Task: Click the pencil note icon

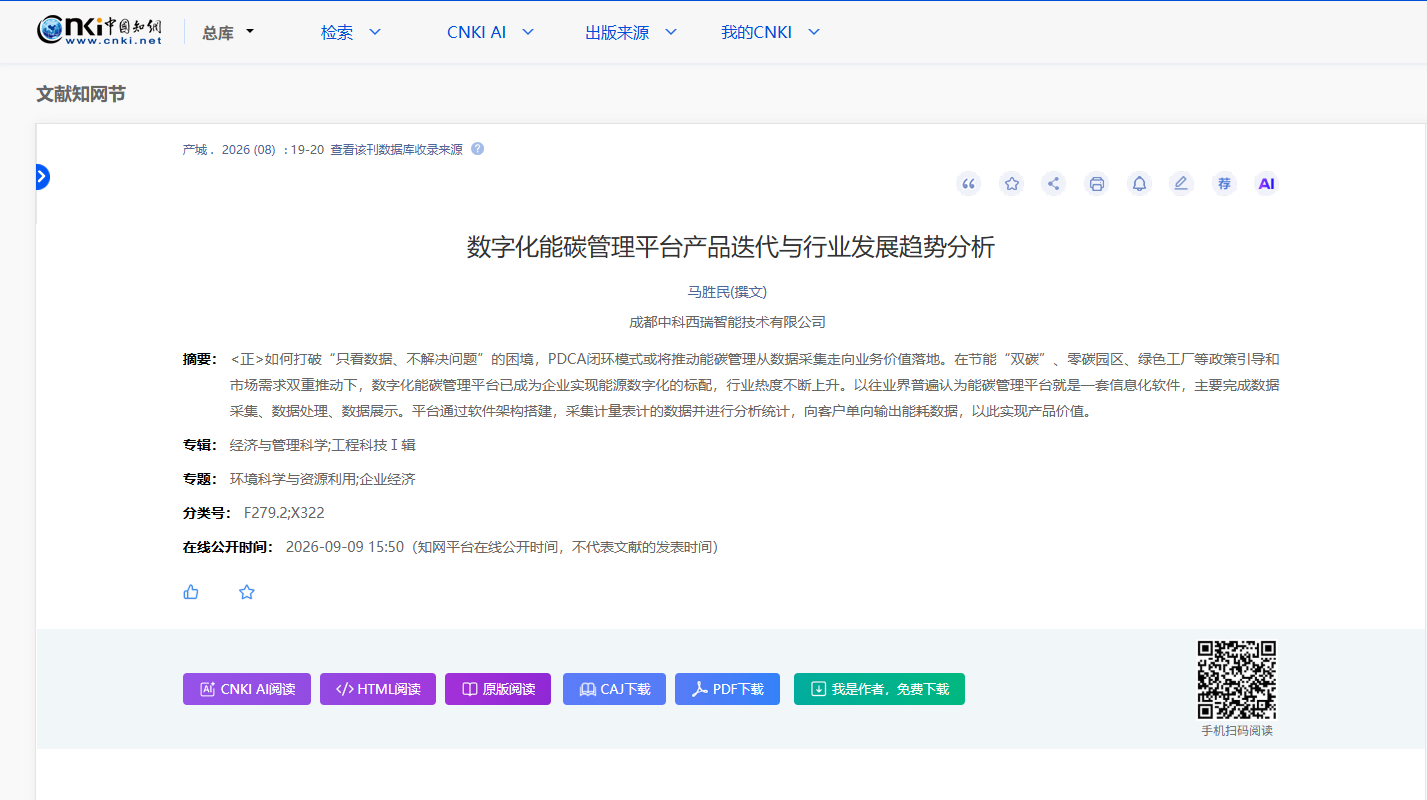Action: (1181, 184)
